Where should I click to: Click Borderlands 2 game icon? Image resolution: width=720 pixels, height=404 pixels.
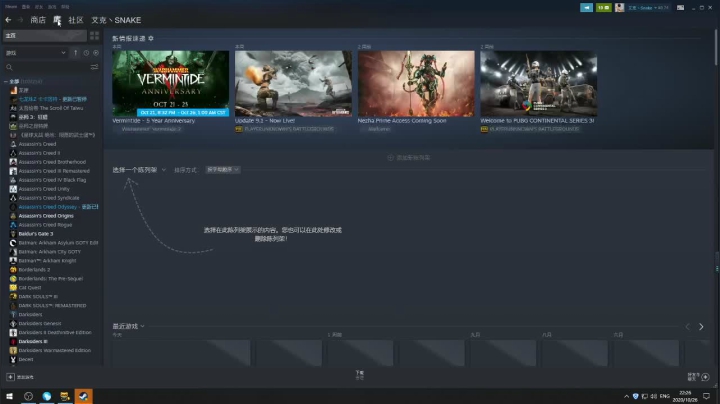coord(13,269)
